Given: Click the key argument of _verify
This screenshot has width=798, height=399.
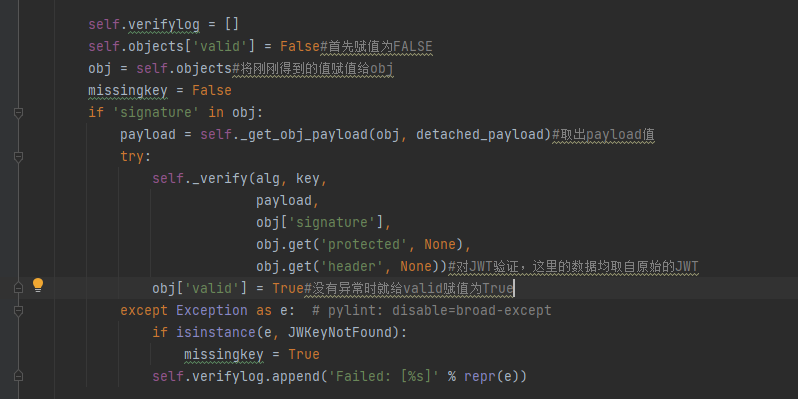Looking at the screenshot, I should coord(307,179).
